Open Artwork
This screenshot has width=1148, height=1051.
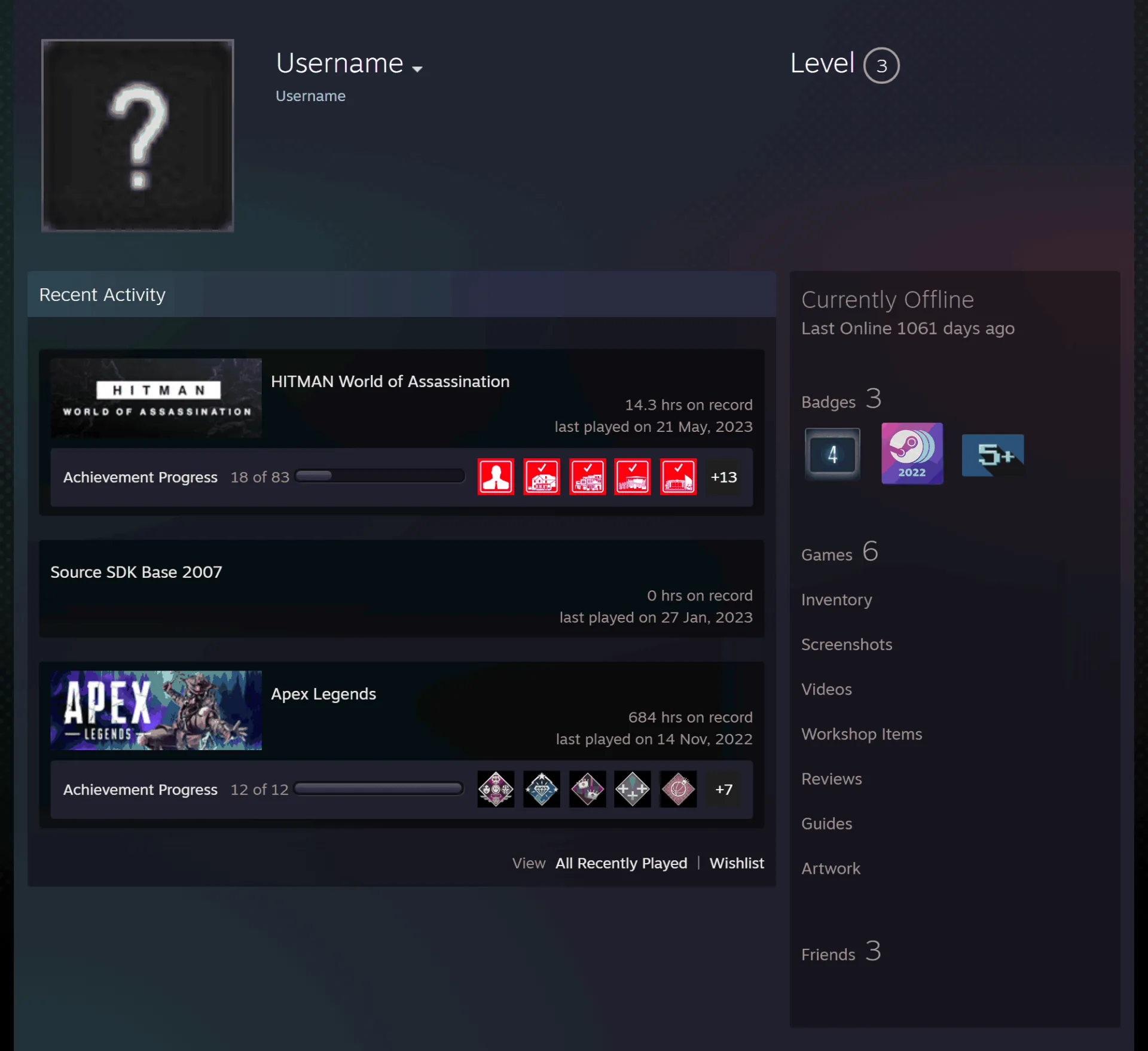tap(831, 869)
